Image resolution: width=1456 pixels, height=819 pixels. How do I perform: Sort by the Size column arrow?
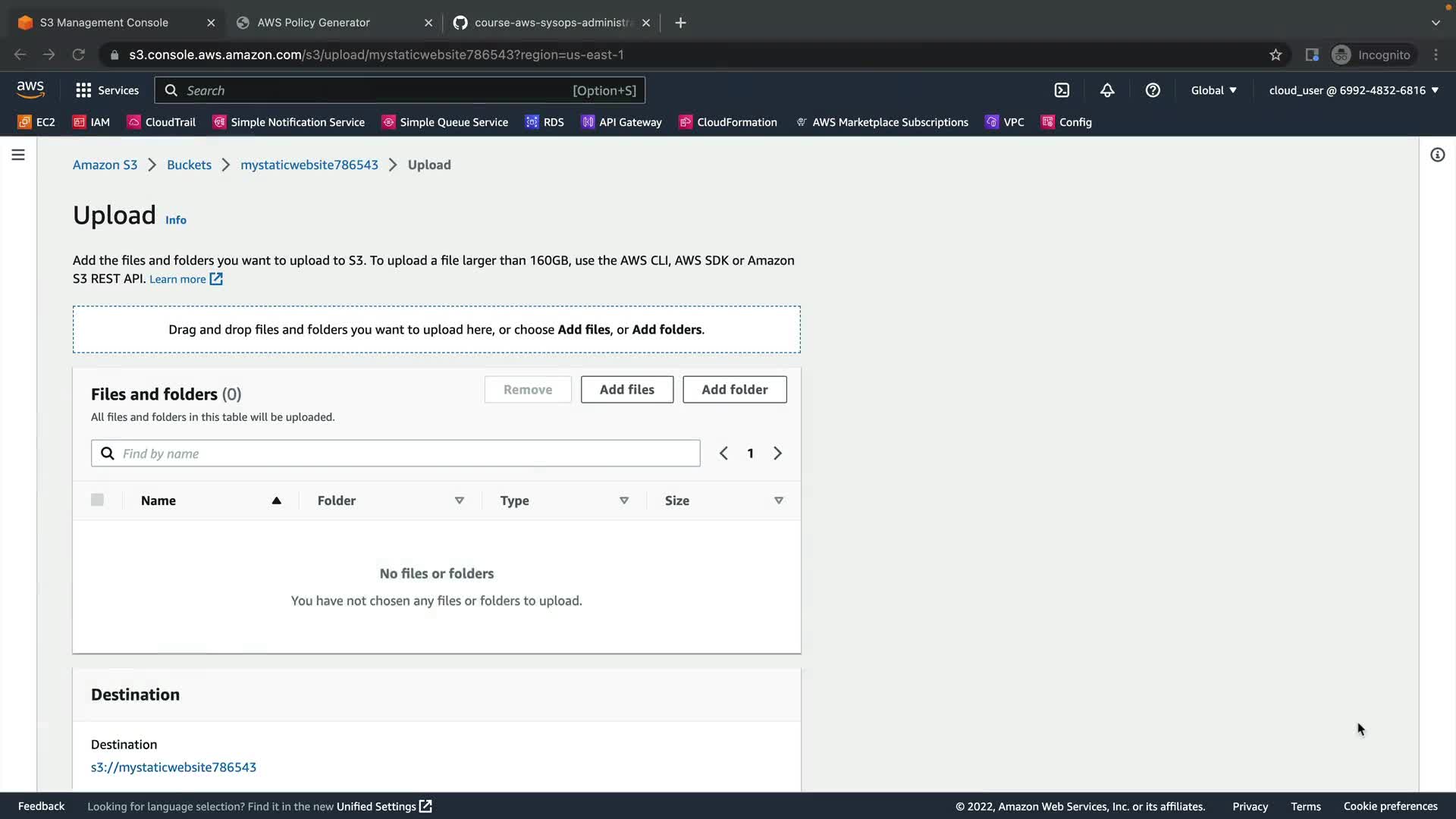tap(778, 500)
